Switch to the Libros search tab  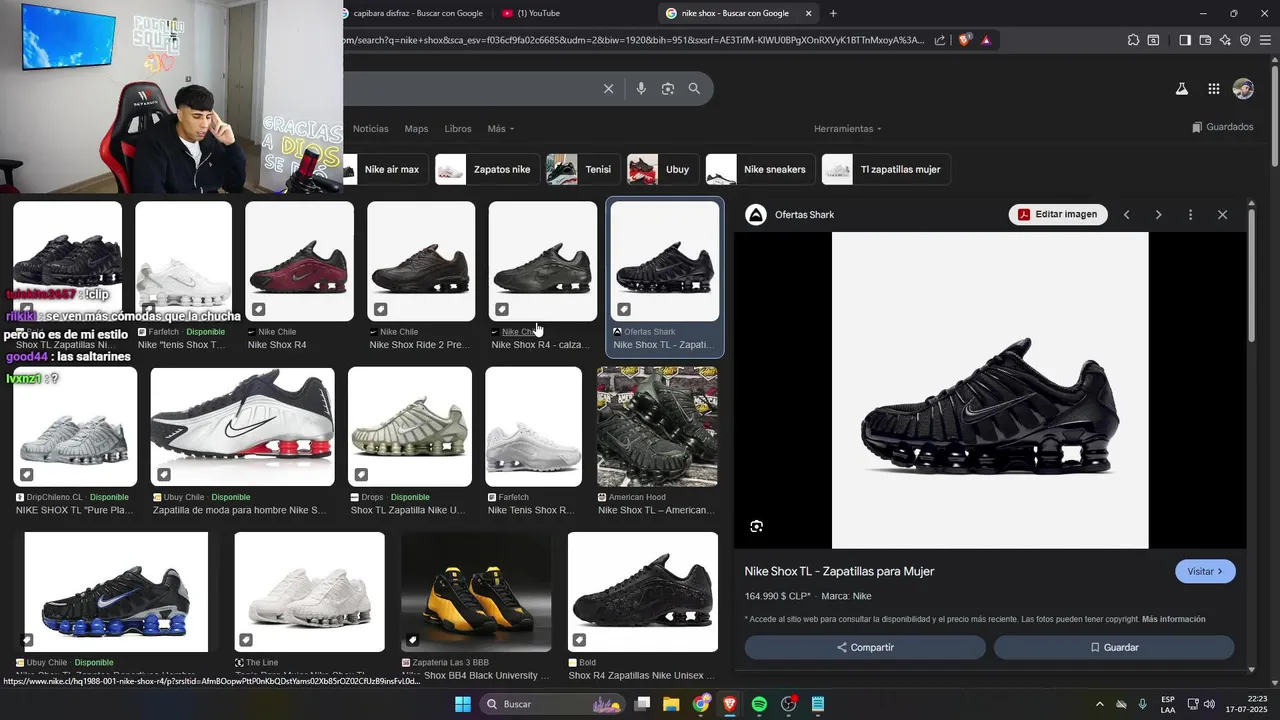click(458, 129)
